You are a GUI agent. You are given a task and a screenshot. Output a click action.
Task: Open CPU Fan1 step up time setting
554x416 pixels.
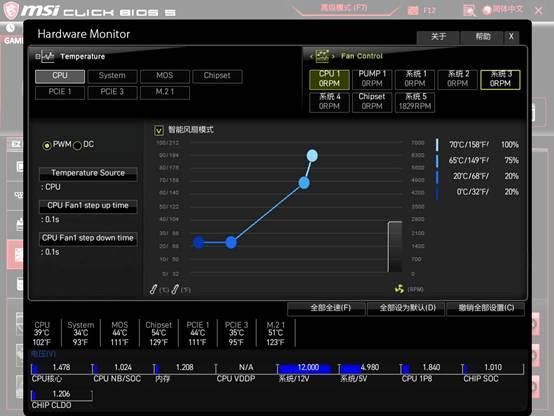[88, 206]
